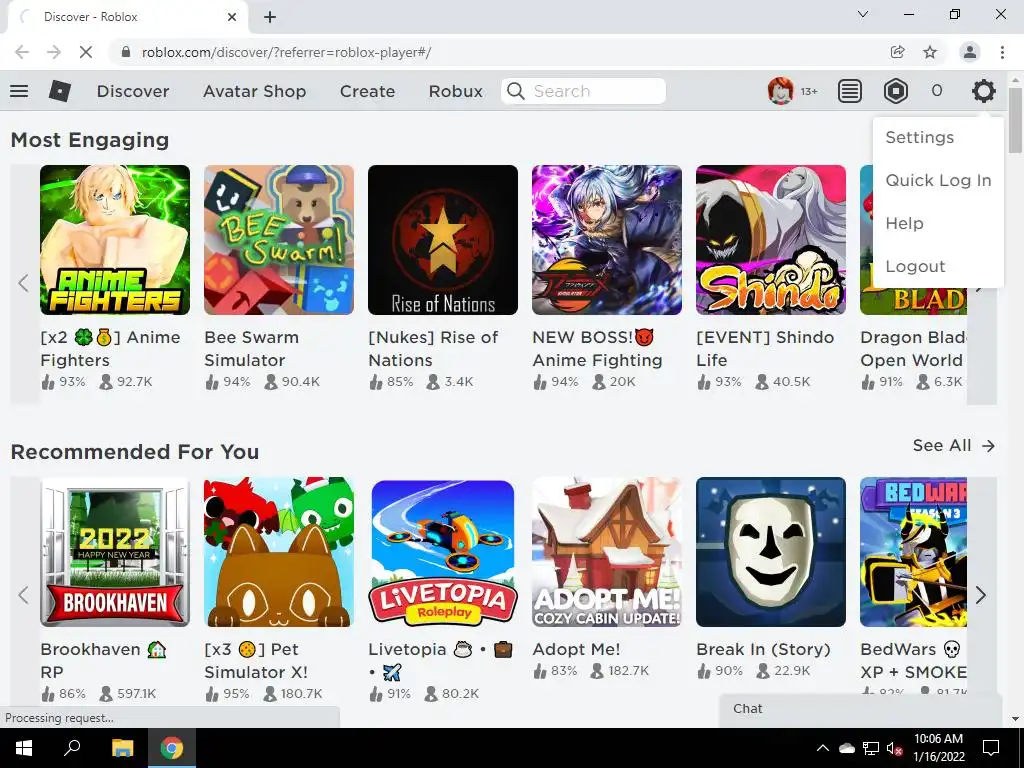This screenshot has width=1024, height=768.
Task: Open Windows Start menu
Action: tap(24, 748)
